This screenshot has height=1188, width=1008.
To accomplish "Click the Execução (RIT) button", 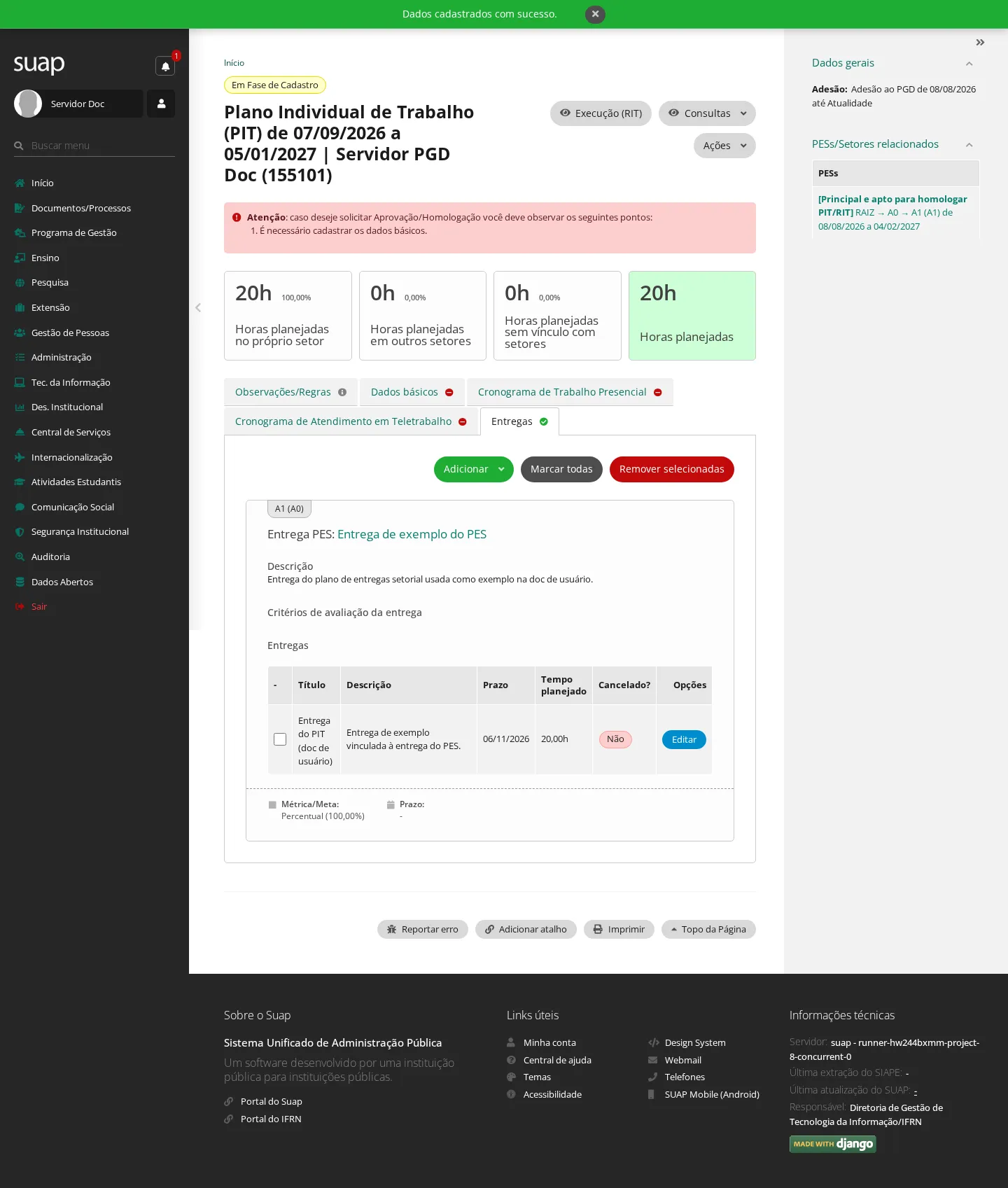I will coord(601,113).
